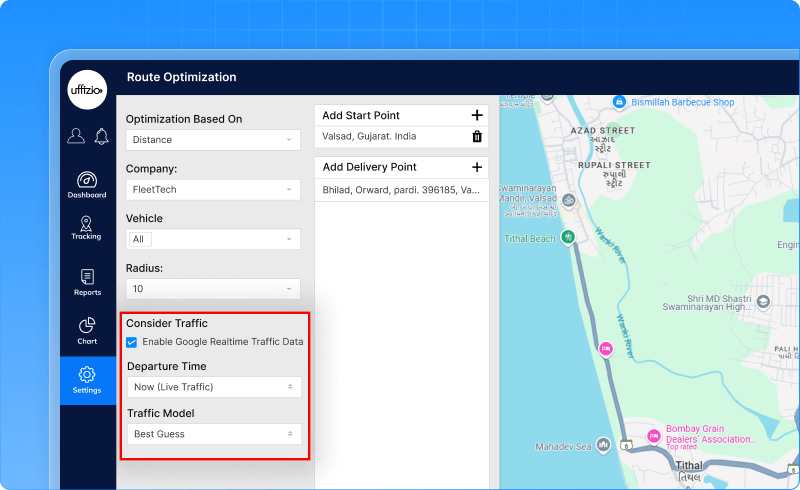Expand the Optimization Based On dropdown
The image size is (800, 490).
click(213, 140)
